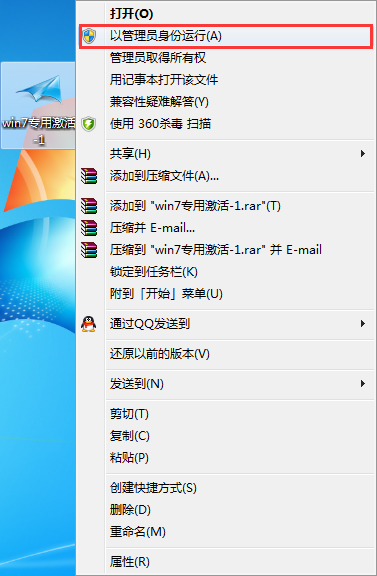Choose 粘贴(P) from the menu

pyautogui.click(x=226, y=458)
